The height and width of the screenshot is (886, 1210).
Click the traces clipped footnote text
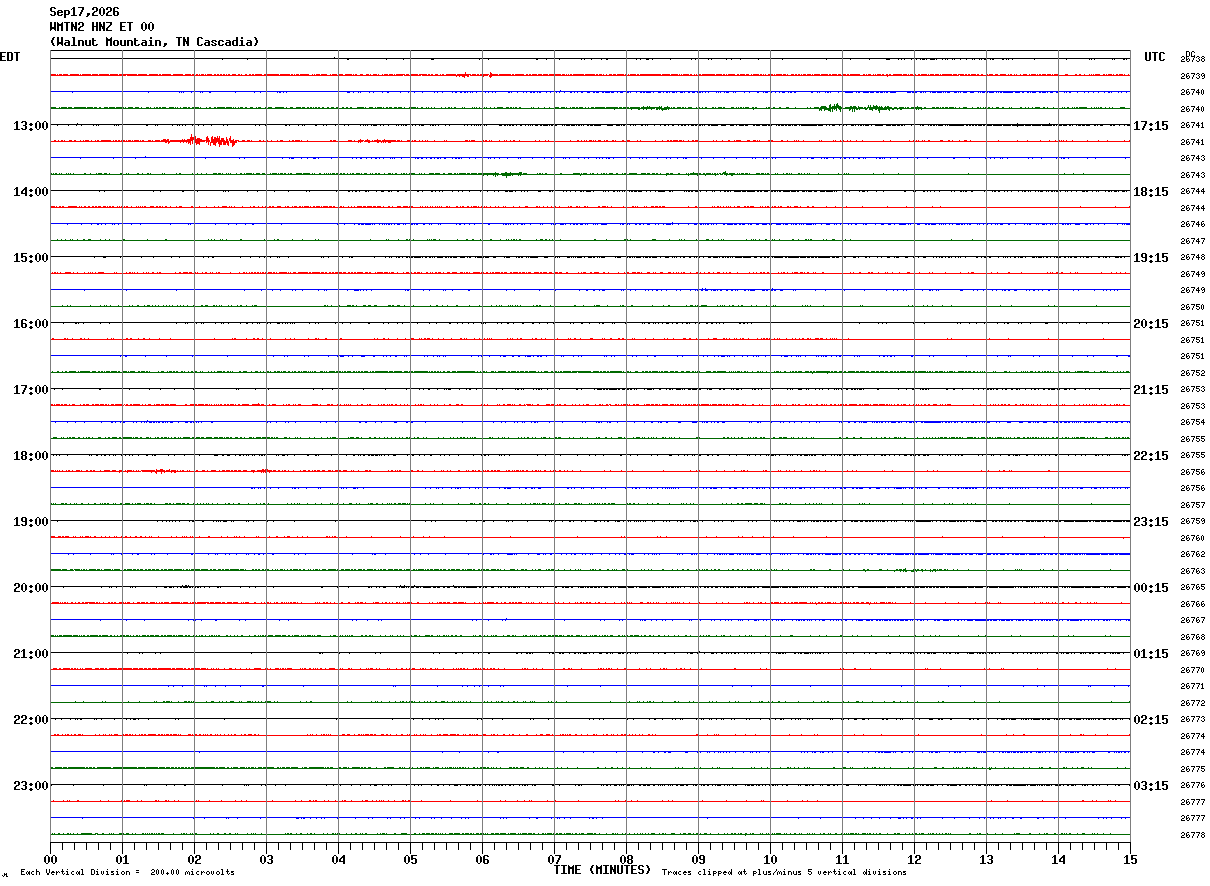tap(784, 872)
